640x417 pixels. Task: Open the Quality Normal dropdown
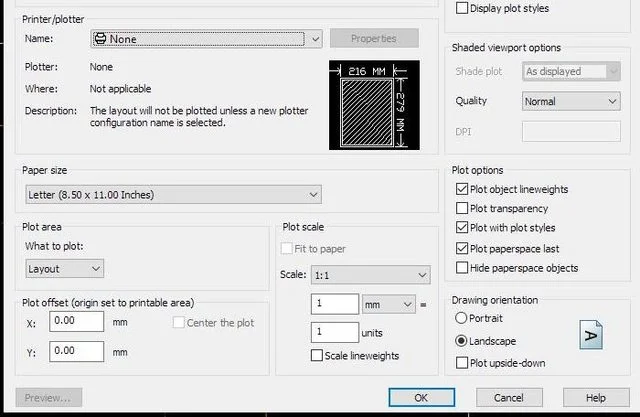coord(571,101)
